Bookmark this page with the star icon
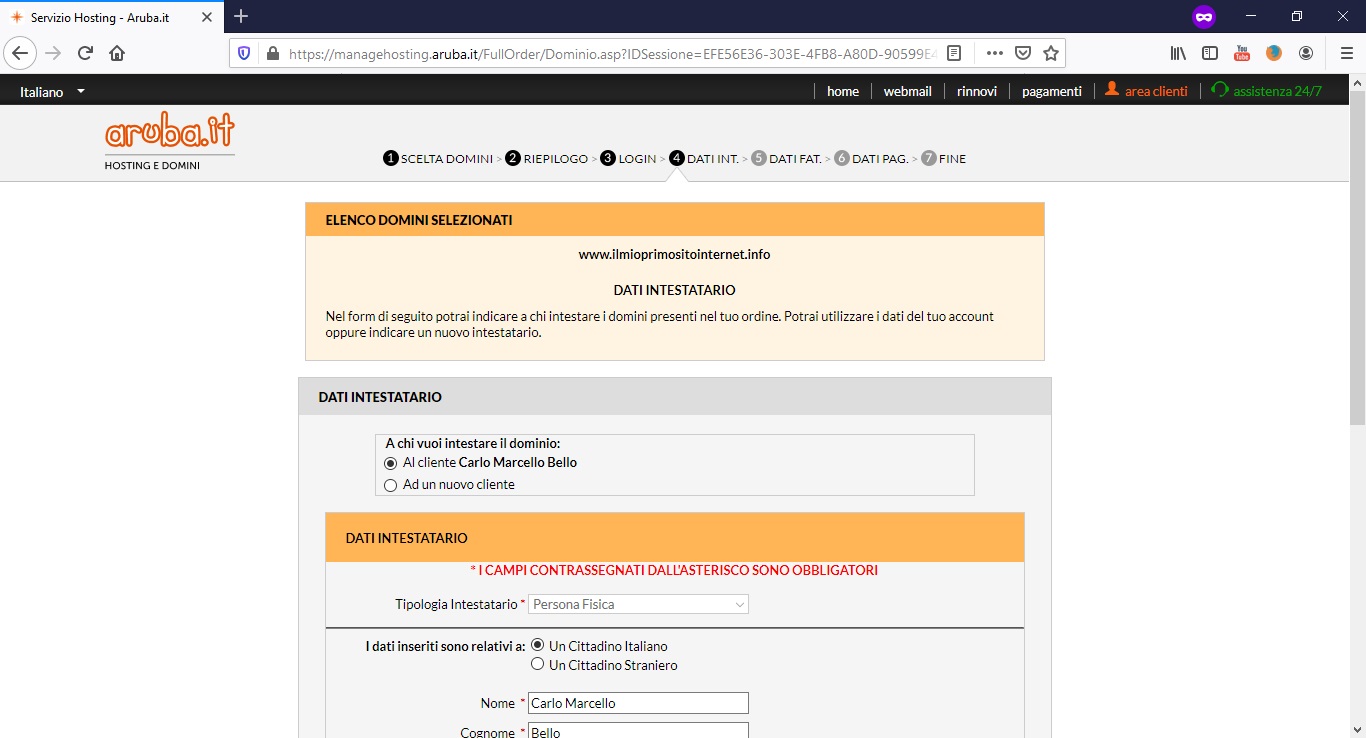This screenshot has height=738, width=1366. click(x=1051, y=53)
